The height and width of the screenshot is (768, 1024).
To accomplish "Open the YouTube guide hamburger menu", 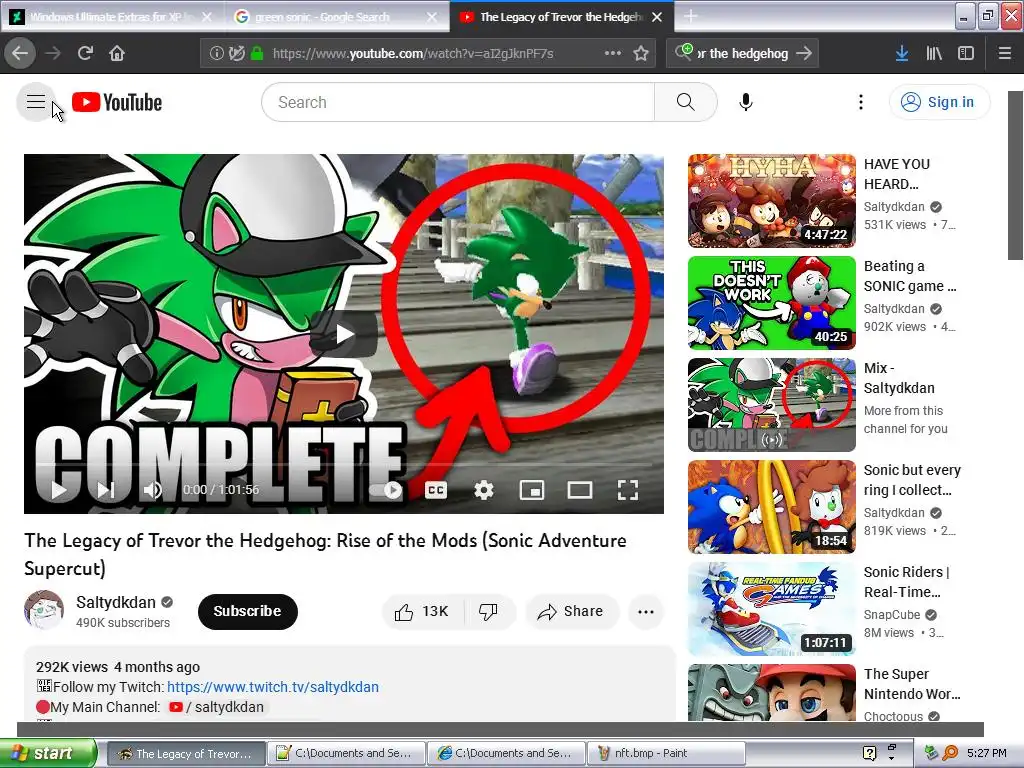I will tap(36, 102).
